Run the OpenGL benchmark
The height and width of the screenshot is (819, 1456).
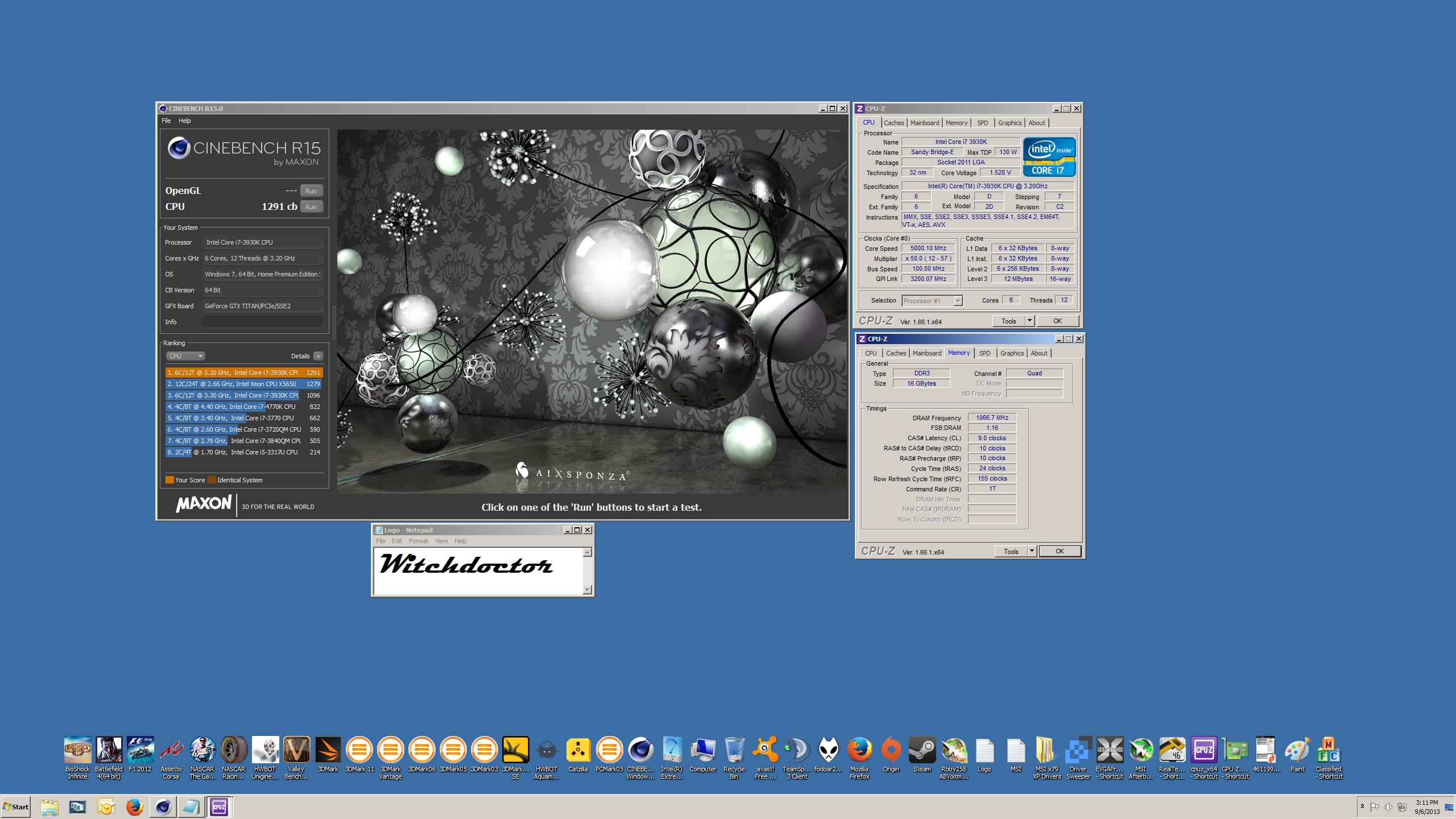pos(311,191)
